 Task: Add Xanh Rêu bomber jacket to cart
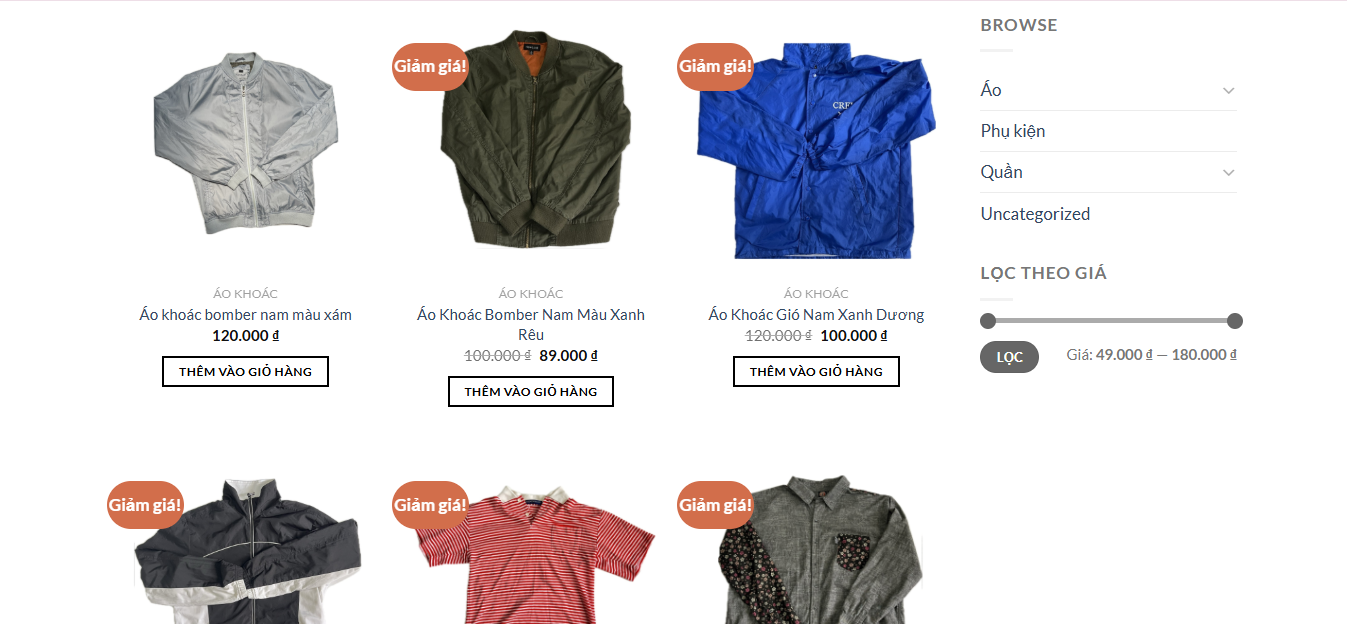pos(530,391)
